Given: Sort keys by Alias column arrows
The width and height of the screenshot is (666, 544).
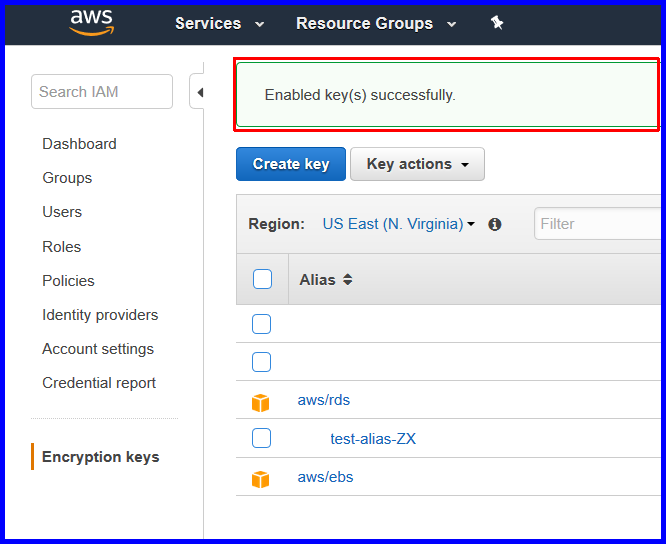Looking at the screenshot, I should click(347, 279).
